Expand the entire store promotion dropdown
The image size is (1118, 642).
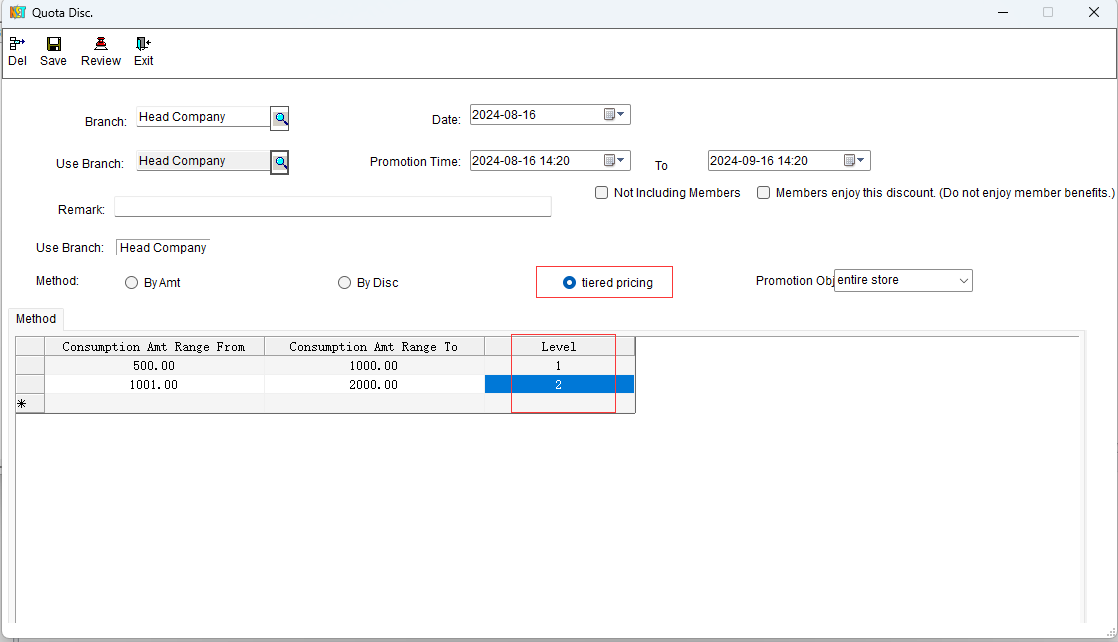click(963, 281)
